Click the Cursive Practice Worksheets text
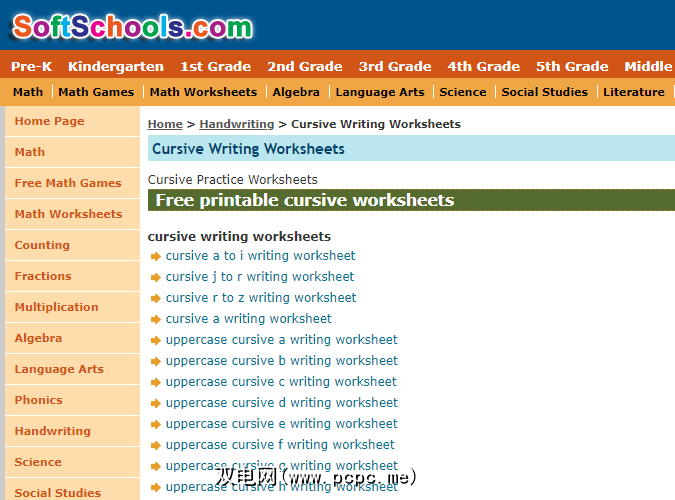This screenshot has height=500, width=675. click(x=232, y=180)
